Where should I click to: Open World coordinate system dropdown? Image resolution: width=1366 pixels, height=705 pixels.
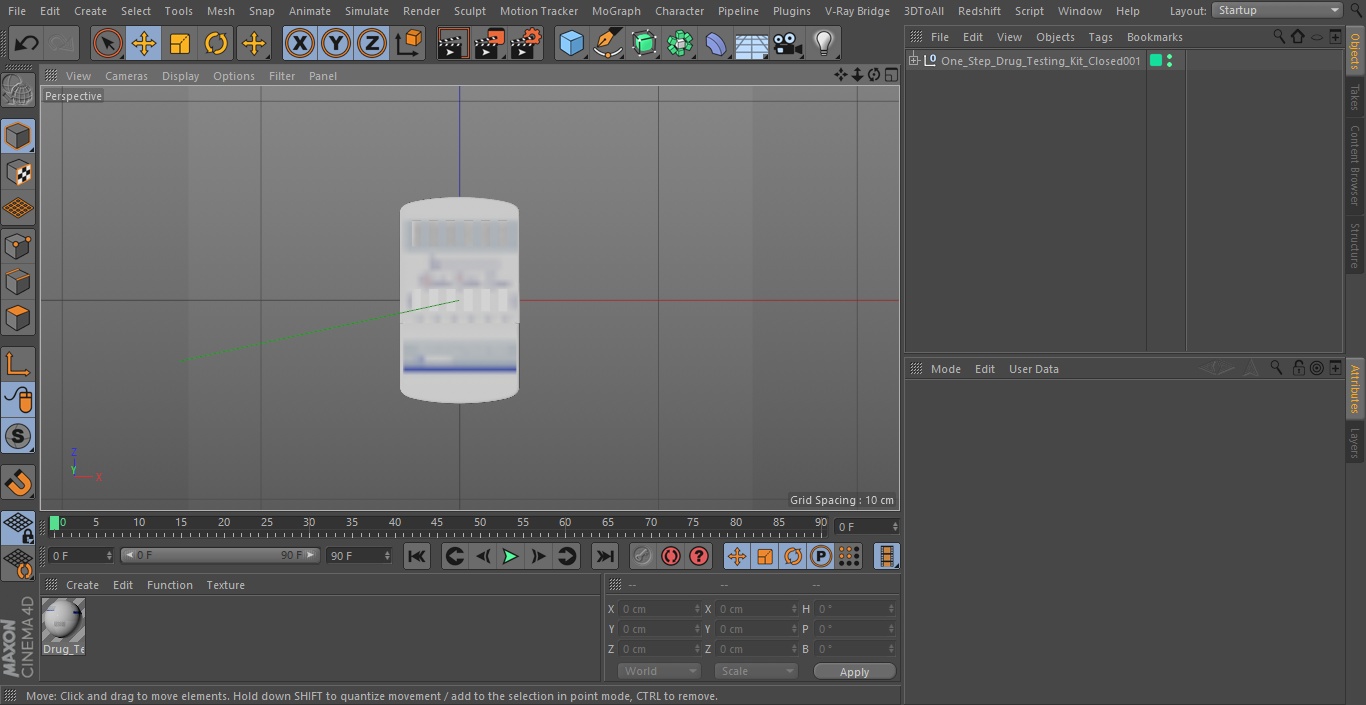coord(659,671)
